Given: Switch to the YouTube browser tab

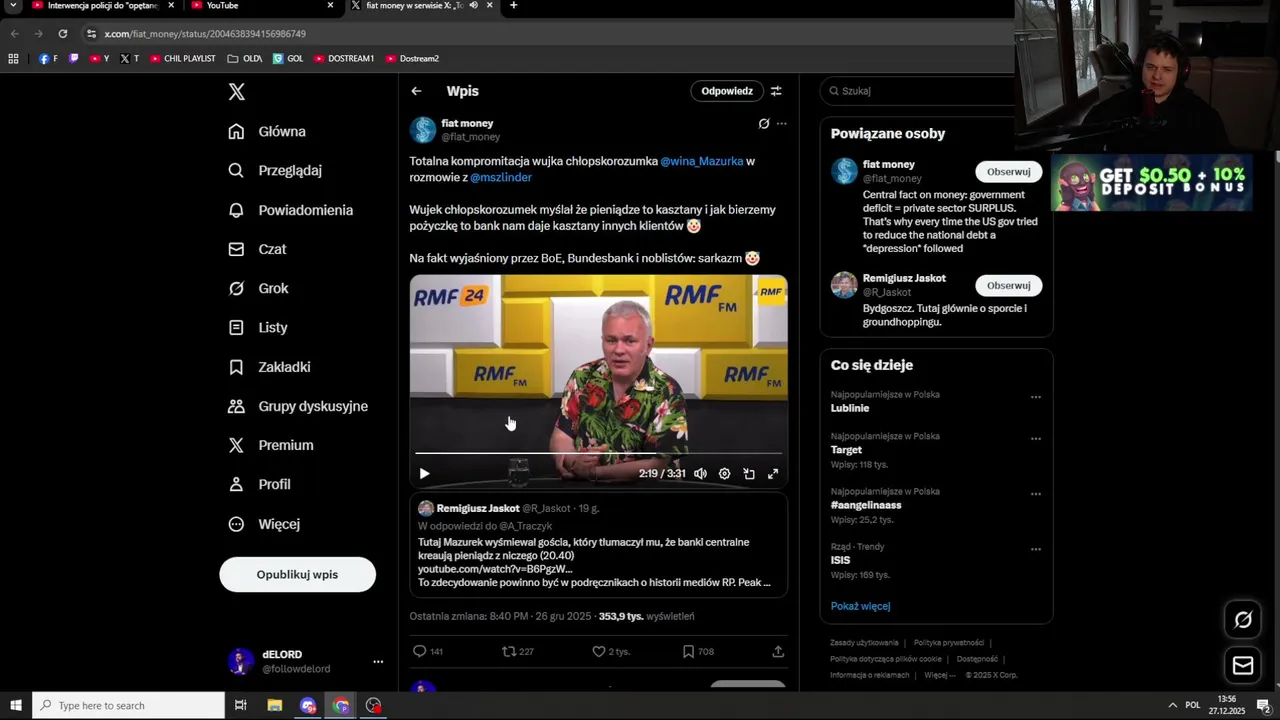Looking at the screenshot, I should (262, 6).
